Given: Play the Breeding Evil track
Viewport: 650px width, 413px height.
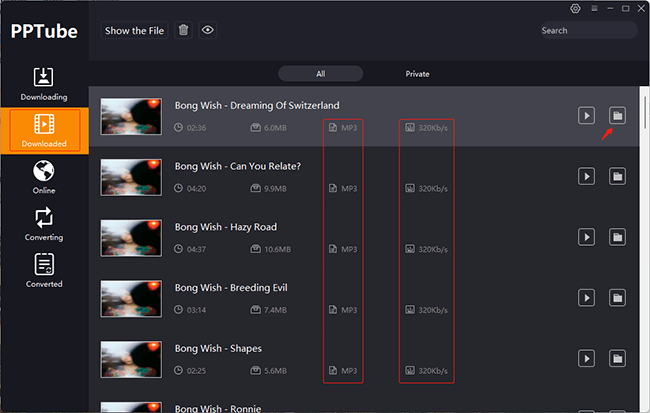Looking at the screenshot, I should point(587,298).
